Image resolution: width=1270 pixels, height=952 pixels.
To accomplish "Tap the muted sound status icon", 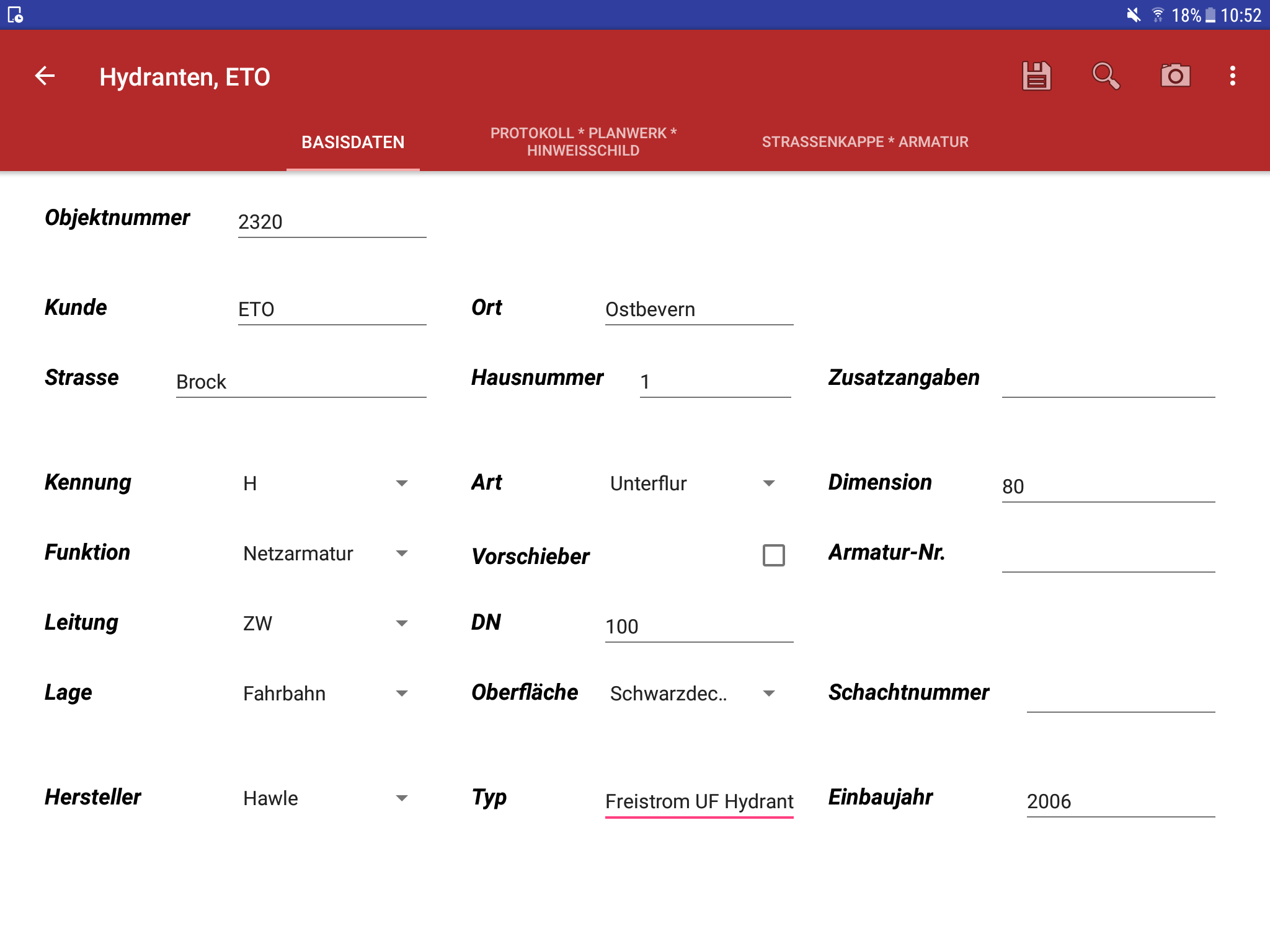I will click(1134, 15).
